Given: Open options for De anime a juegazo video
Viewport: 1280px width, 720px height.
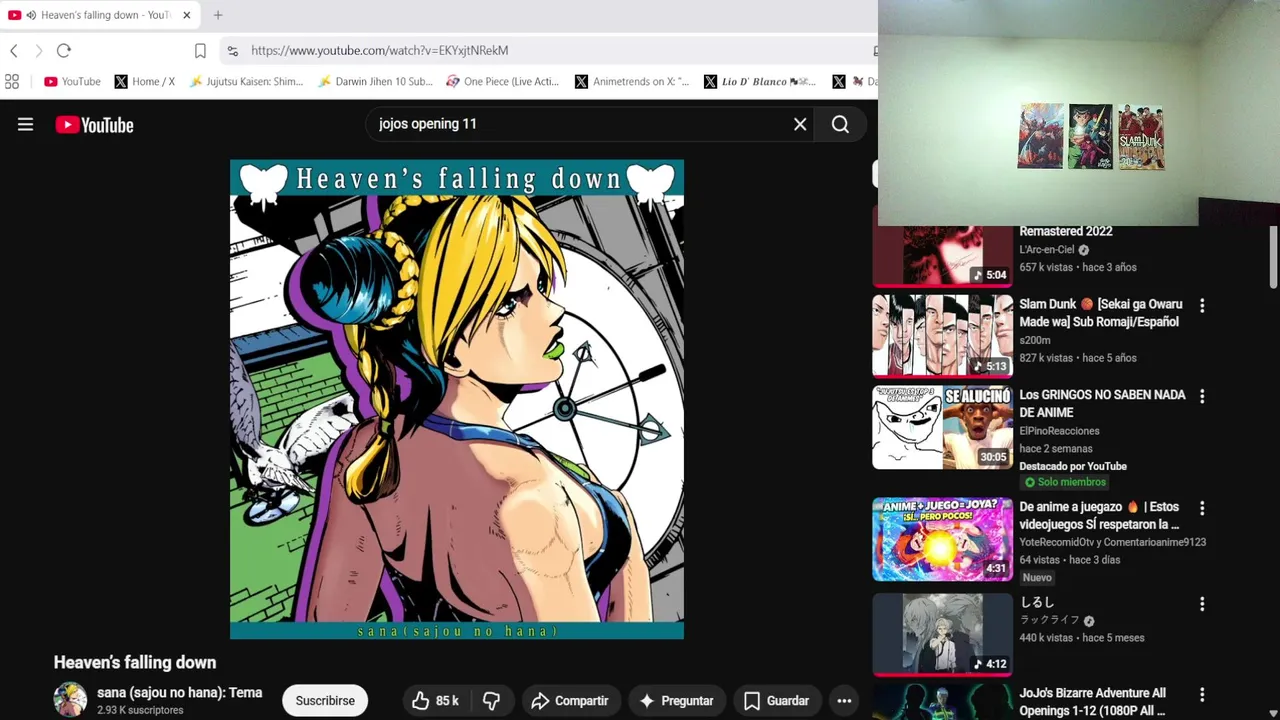Looking at the screenshot, I should (x=1202, y=509).
